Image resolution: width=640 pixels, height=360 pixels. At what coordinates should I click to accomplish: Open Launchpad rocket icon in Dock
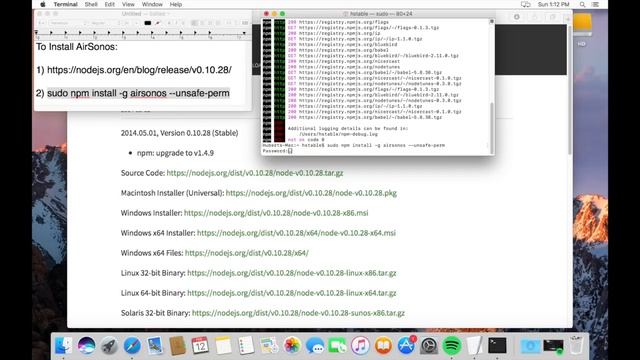(109, 346)
